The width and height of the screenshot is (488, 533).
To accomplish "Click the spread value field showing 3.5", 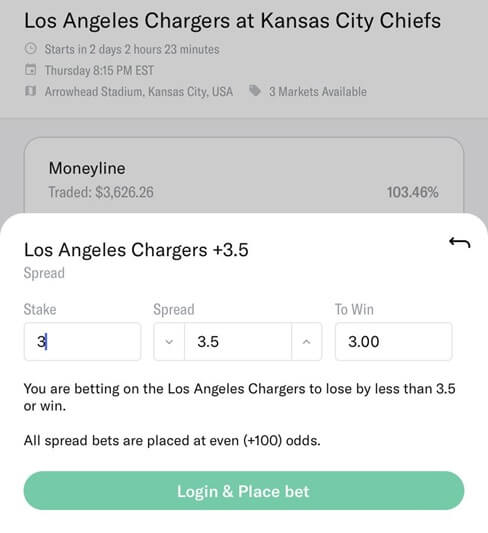I will 238,342.
